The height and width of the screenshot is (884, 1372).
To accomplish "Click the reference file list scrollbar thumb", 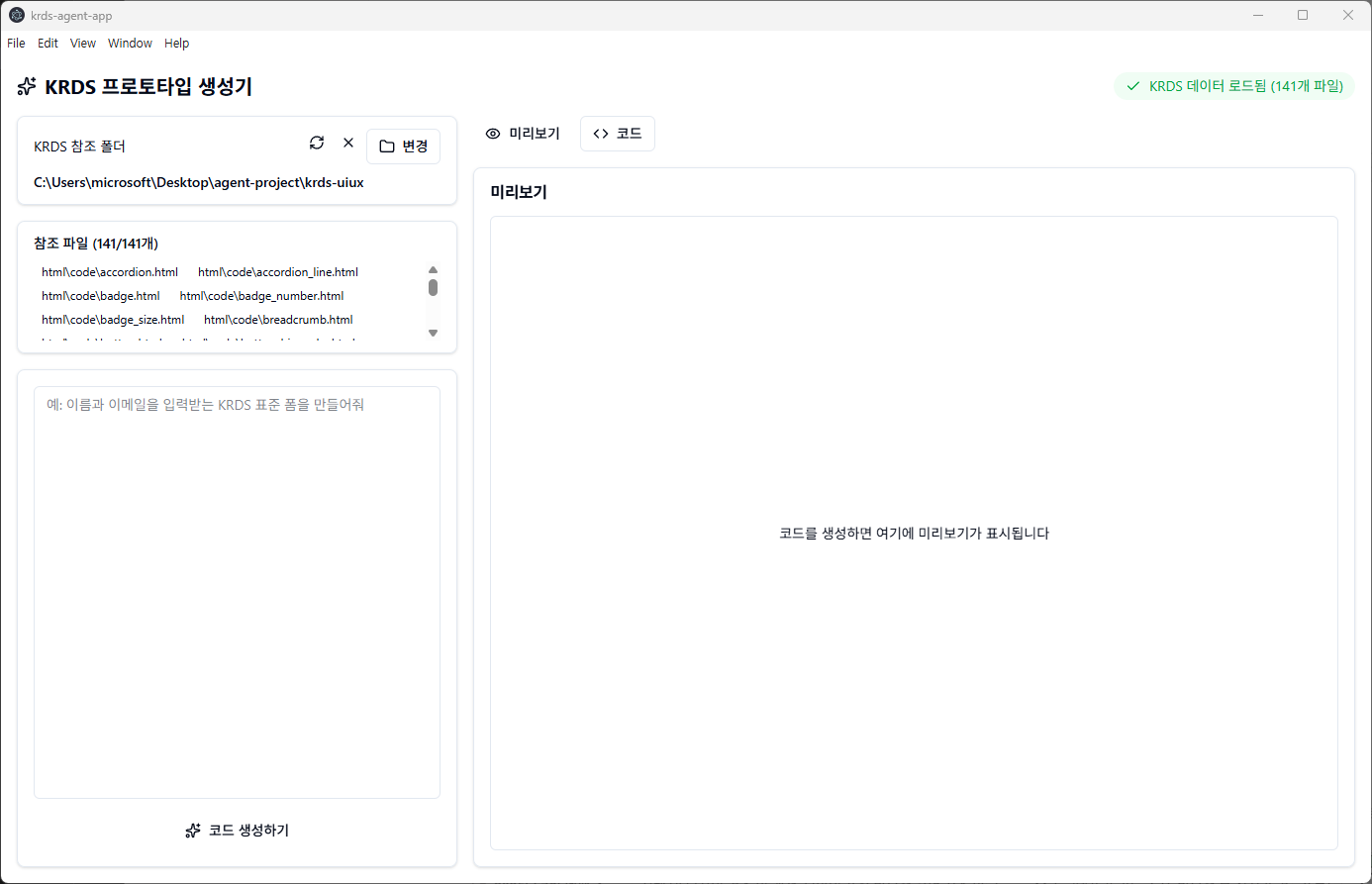I will pyautogui.click(x=433, y=287).
